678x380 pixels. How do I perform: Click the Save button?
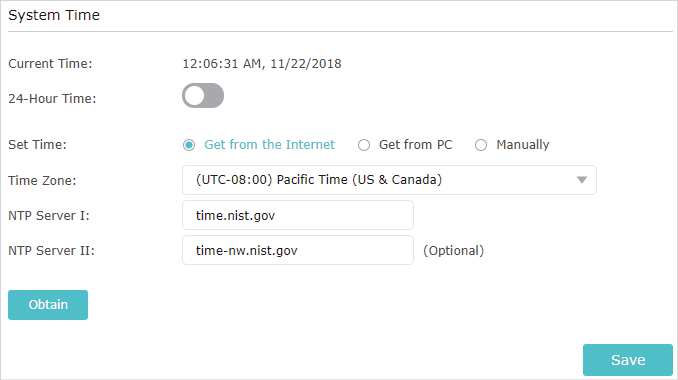tap(628, 360)
